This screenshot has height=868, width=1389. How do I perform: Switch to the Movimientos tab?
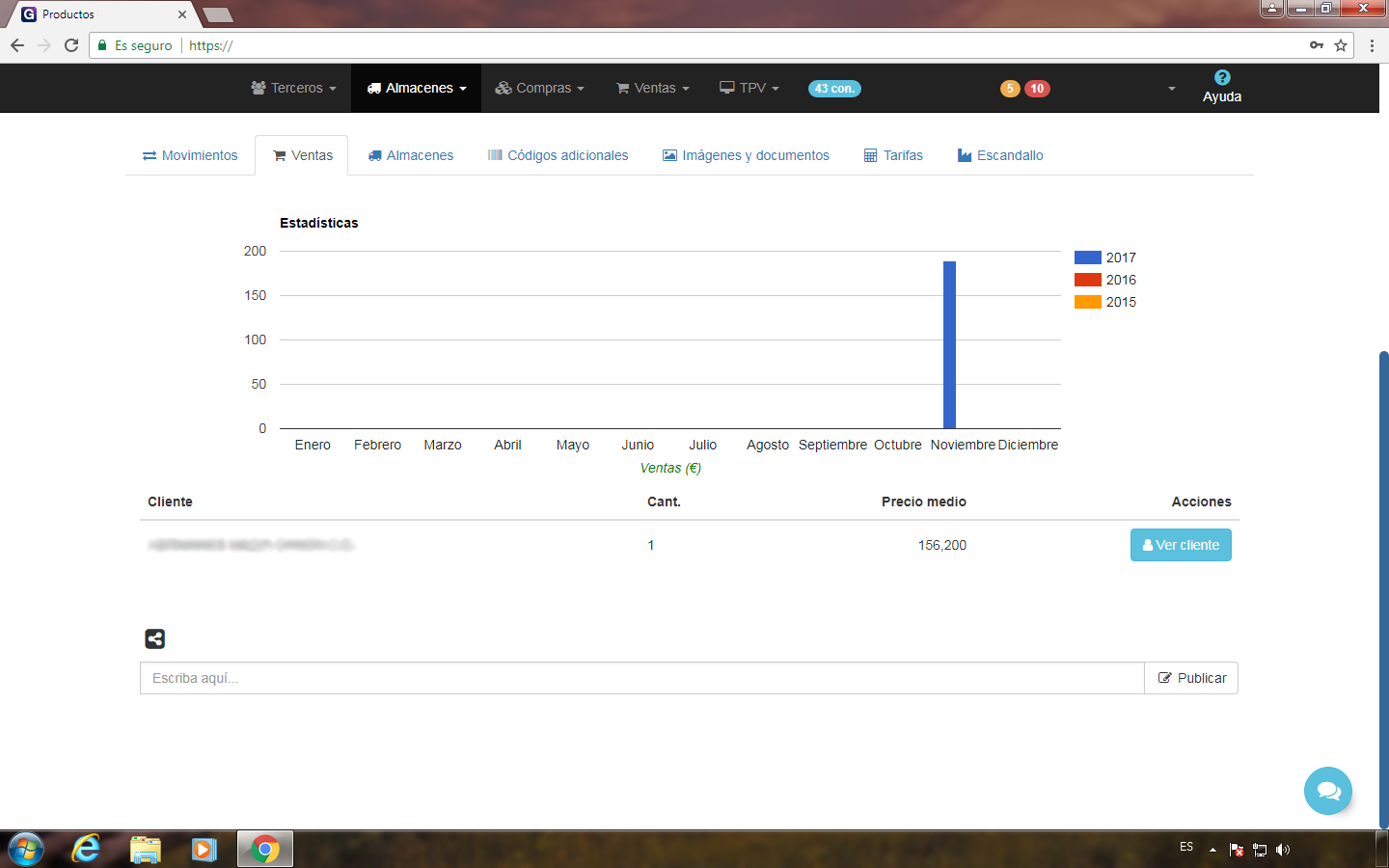pos(190,155)
